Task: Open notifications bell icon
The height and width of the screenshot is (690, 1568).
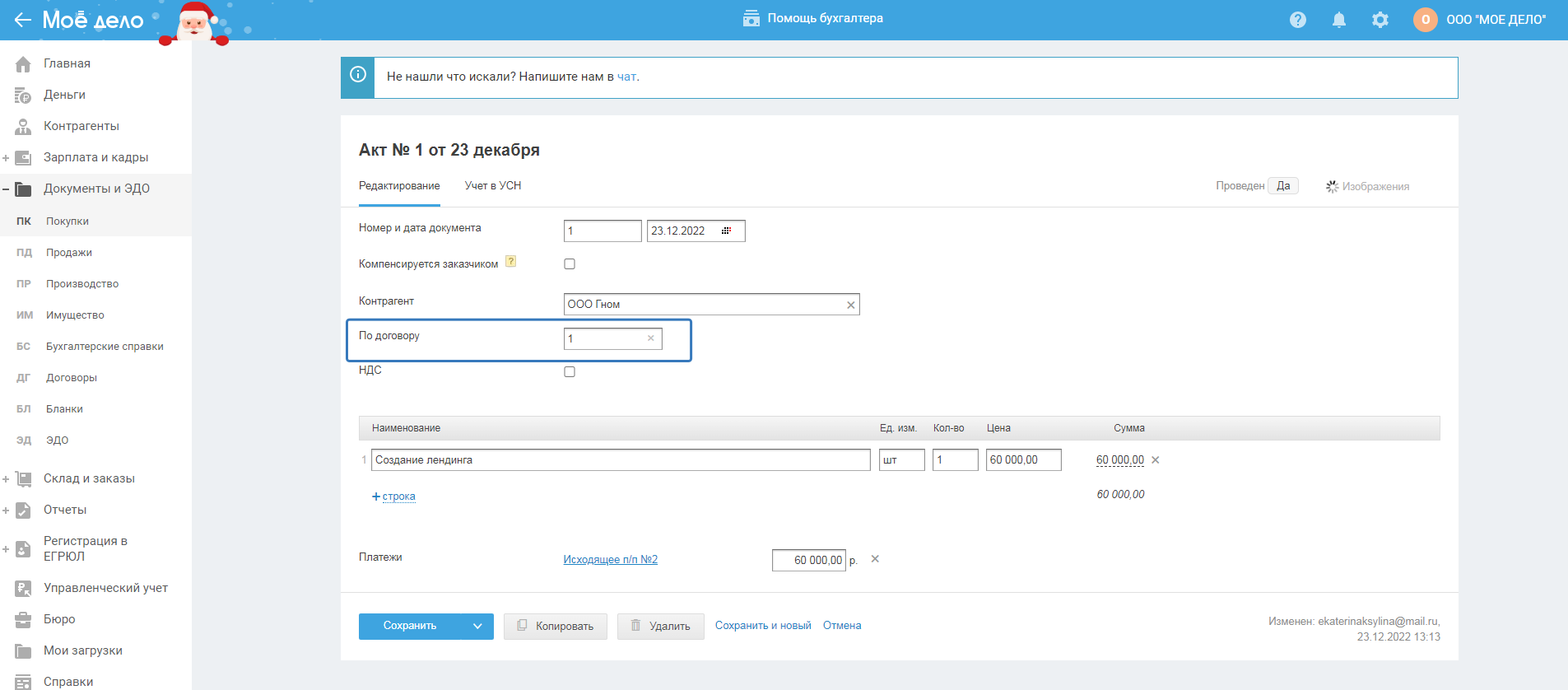Action: coord(1339,20)
